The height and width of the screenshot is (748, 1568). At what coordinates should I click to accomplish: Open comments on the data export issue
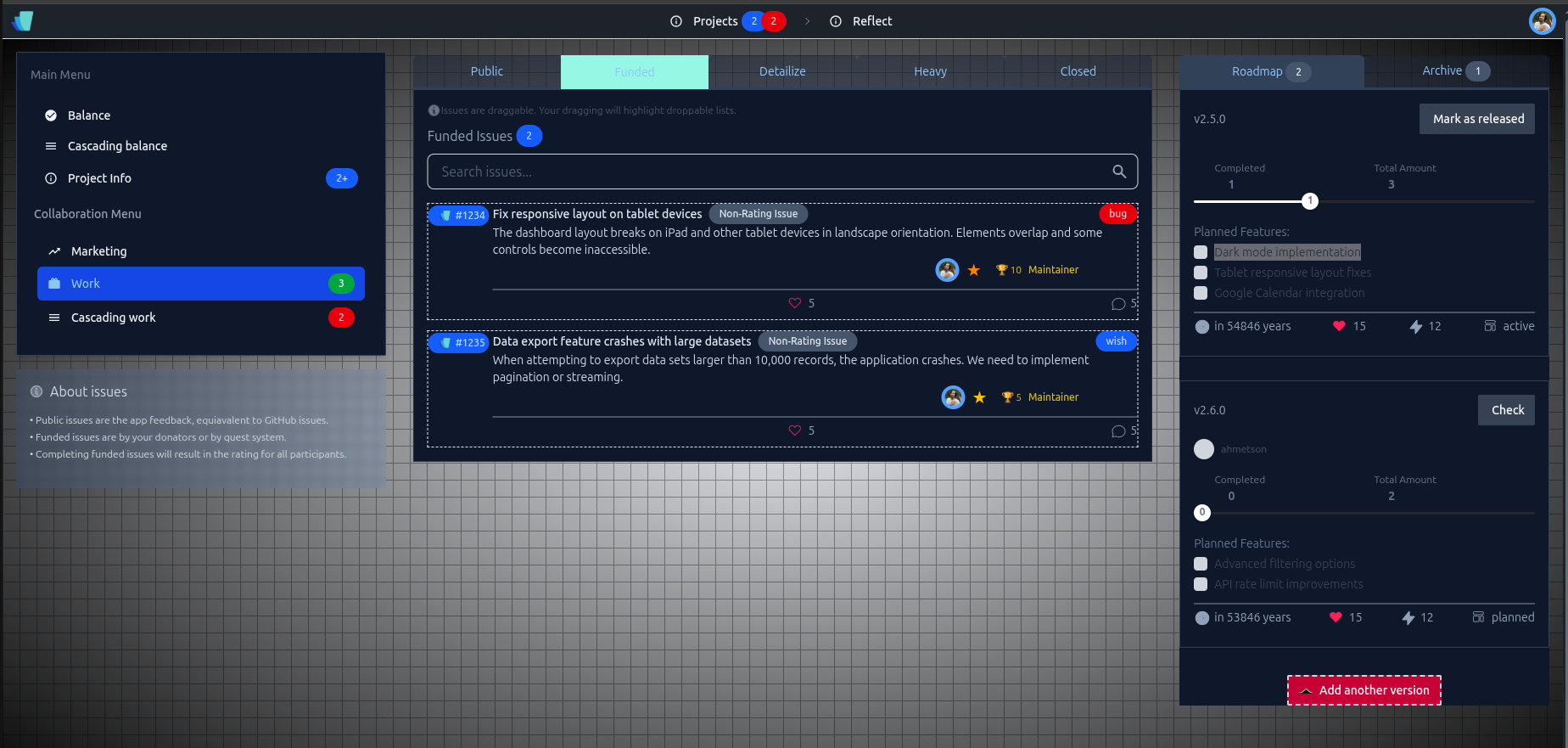point(1118,431)
